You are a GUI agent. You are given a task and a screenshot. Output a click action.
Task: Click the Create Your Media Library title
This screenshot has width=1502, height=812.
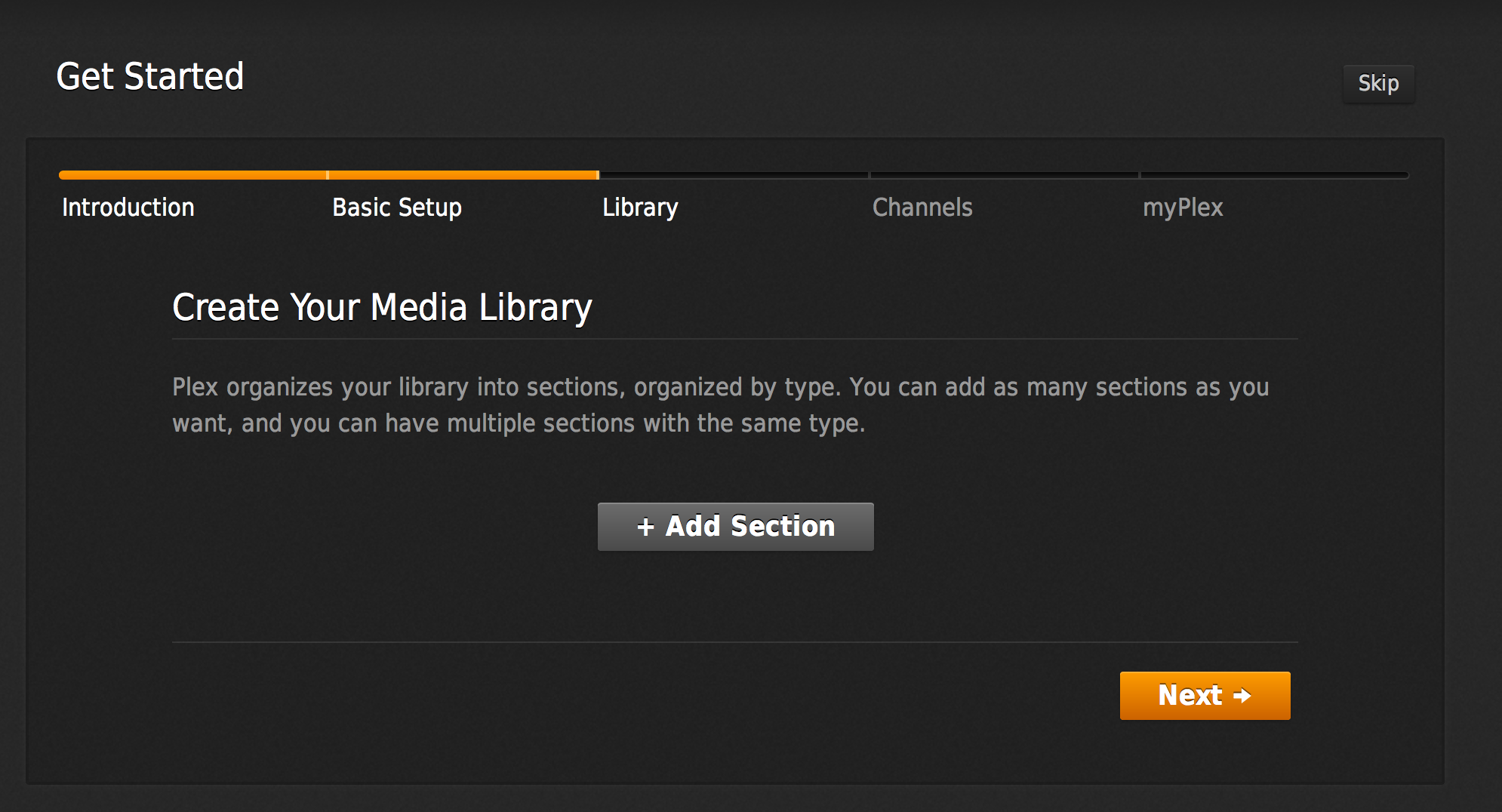[x=382, y=308]
